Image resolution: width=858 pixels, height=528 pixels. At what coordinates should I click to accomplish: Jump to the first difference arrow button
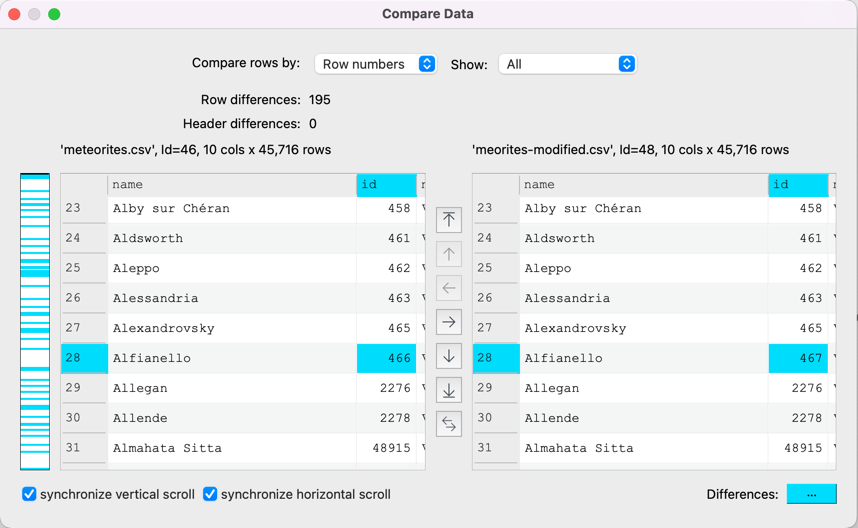[449, 220]
